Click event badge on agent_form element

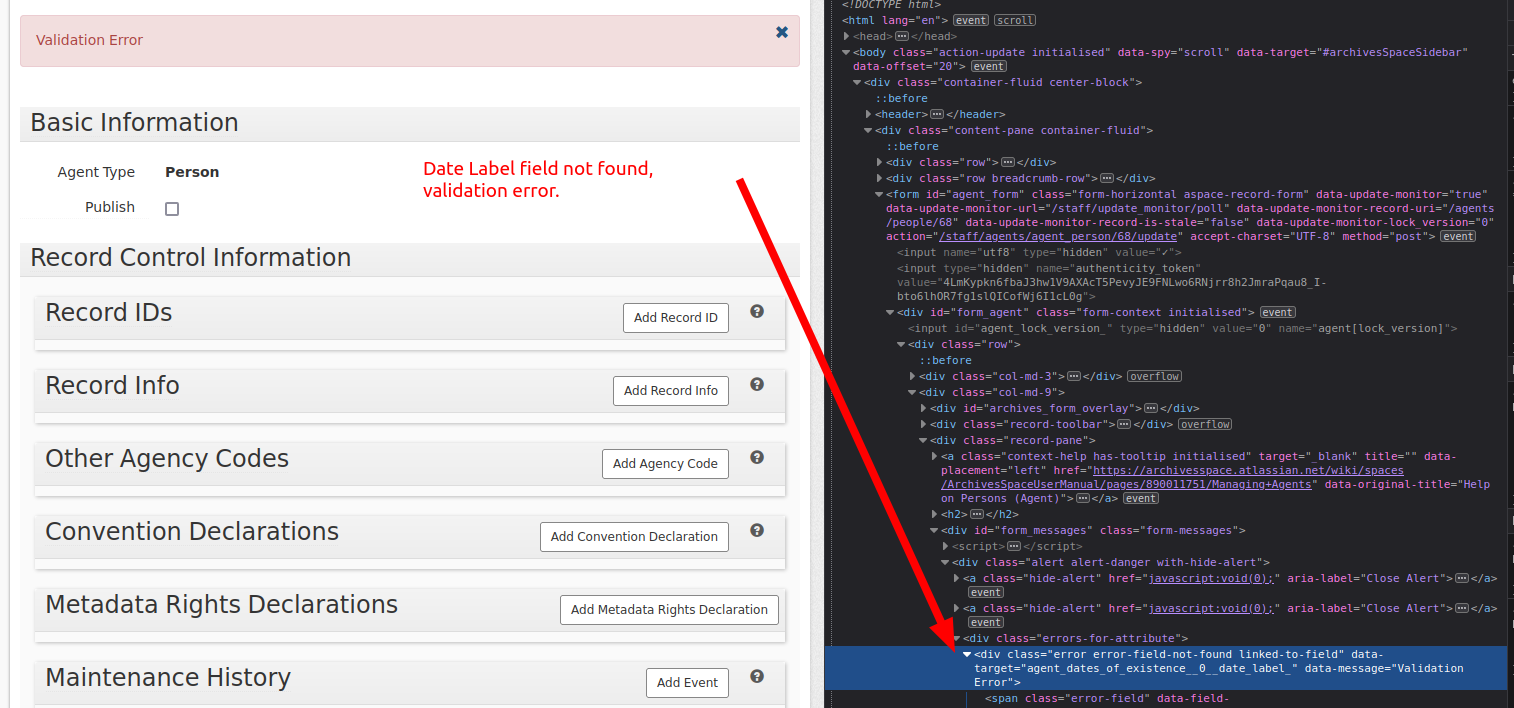(x=1458, y=236)
